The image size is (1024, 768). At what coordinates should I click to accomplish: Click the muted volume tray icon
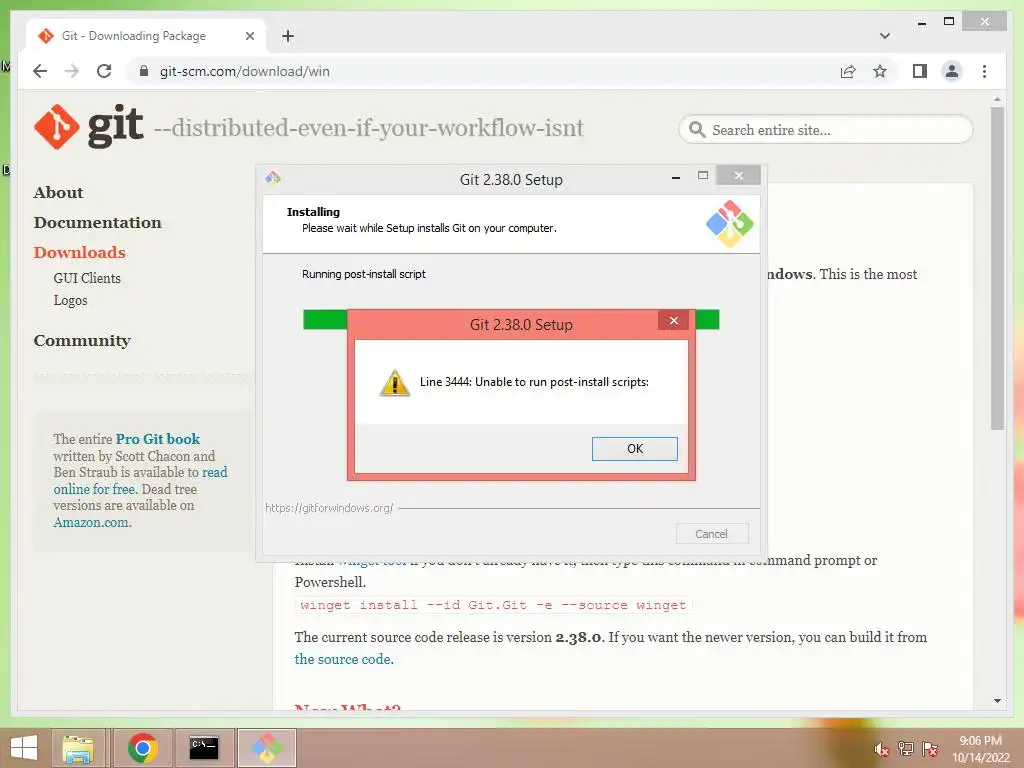pyautogui.click(x=881, y=749)
